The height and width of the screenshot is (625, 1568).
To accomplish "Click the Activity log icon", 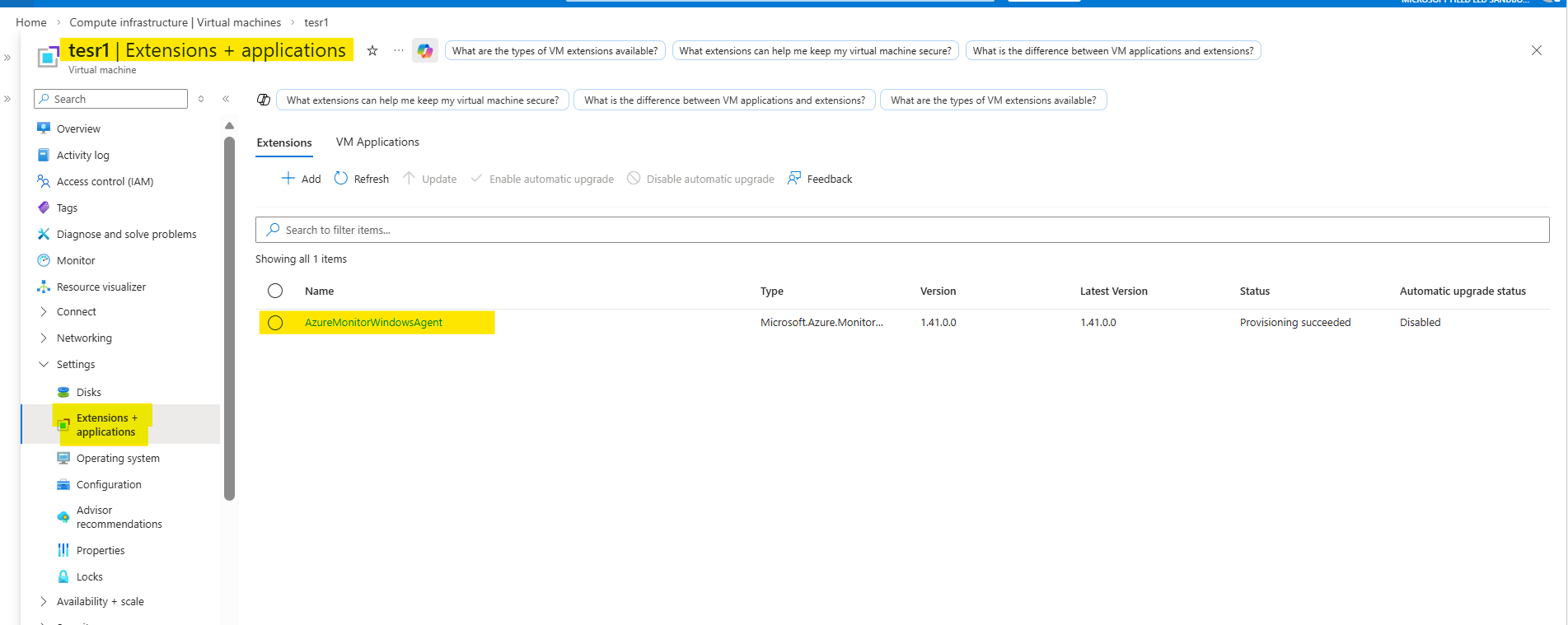I will click(x=44, y=155).
